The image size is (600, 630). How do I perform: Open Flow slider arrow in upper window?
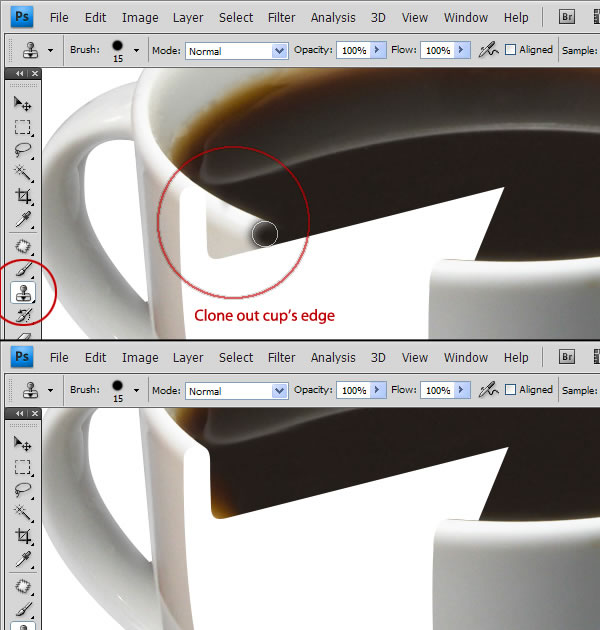[462, 50]
